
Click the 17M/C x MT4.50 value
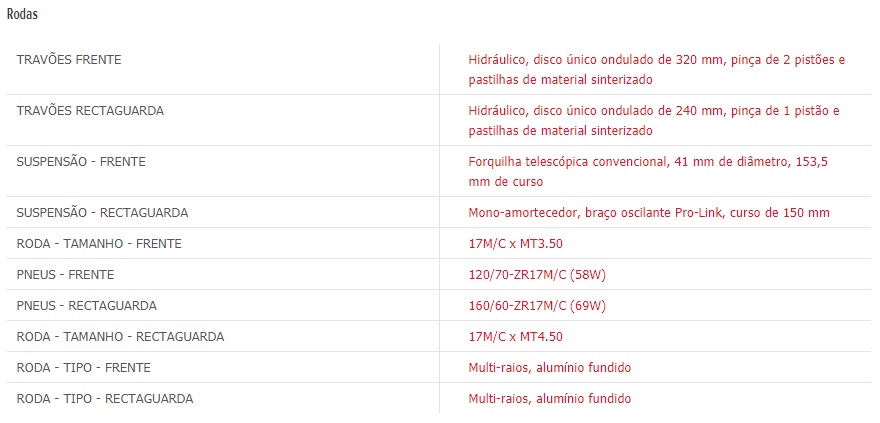[x=515, y=337]
